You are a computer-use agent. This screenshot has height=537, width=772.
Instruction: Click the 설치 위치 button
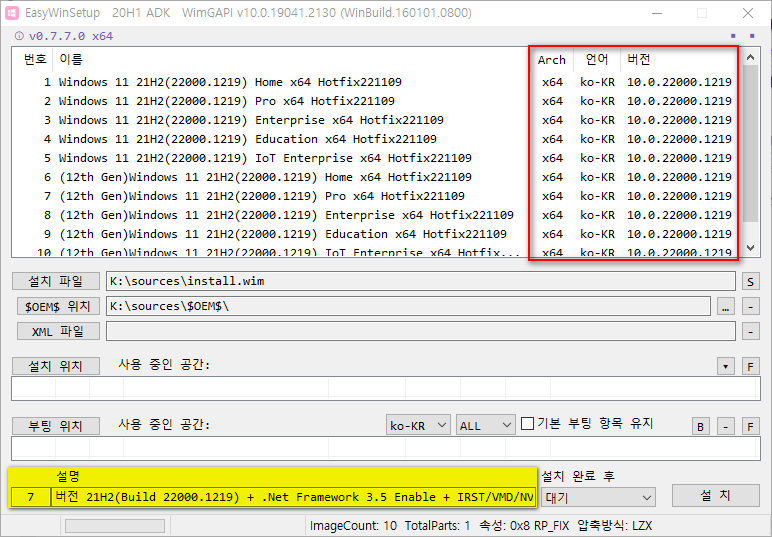pyautogui.click(x=56, y=366)
